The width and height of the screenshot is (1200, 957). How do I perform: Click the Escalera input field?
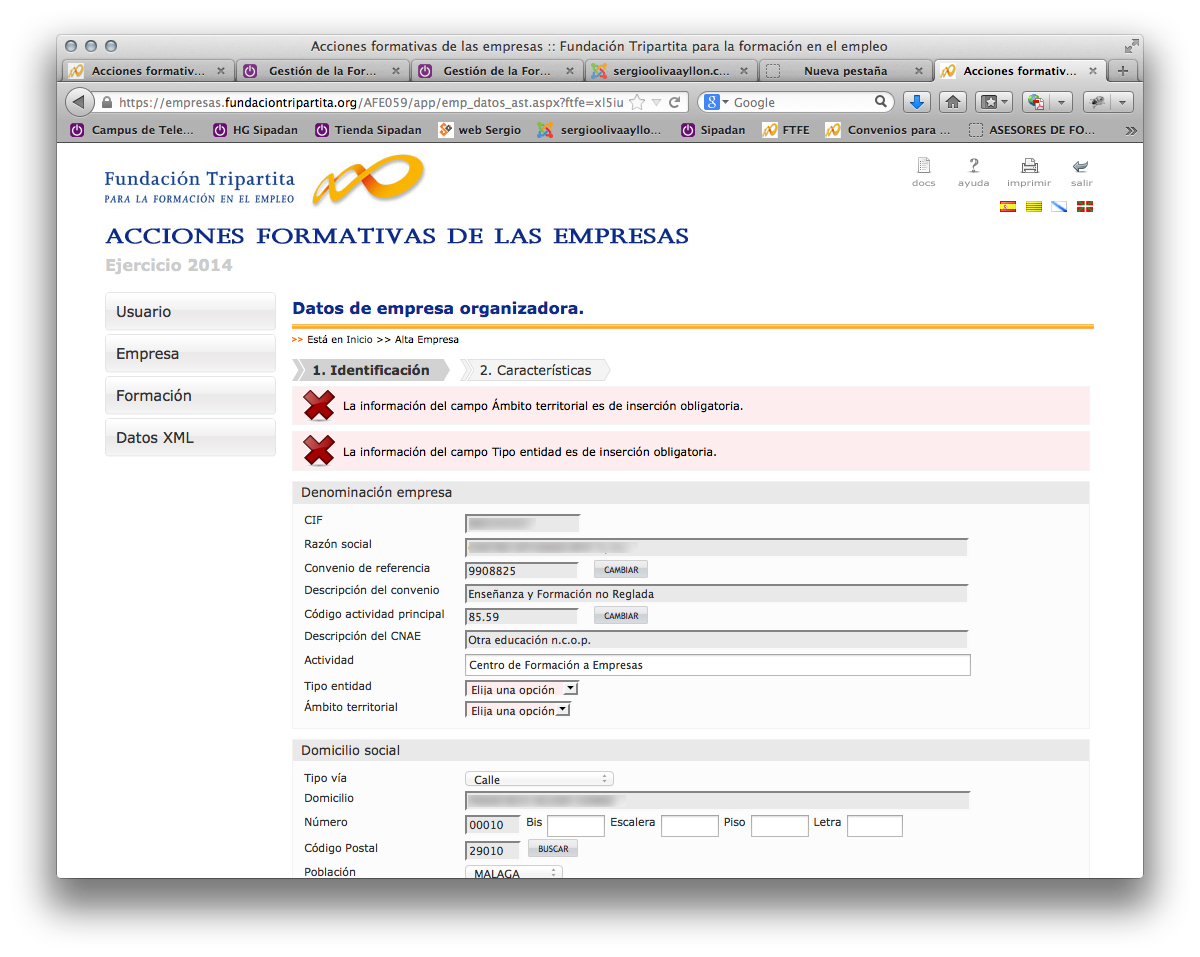pyautogui.click(x=690, y=826)
